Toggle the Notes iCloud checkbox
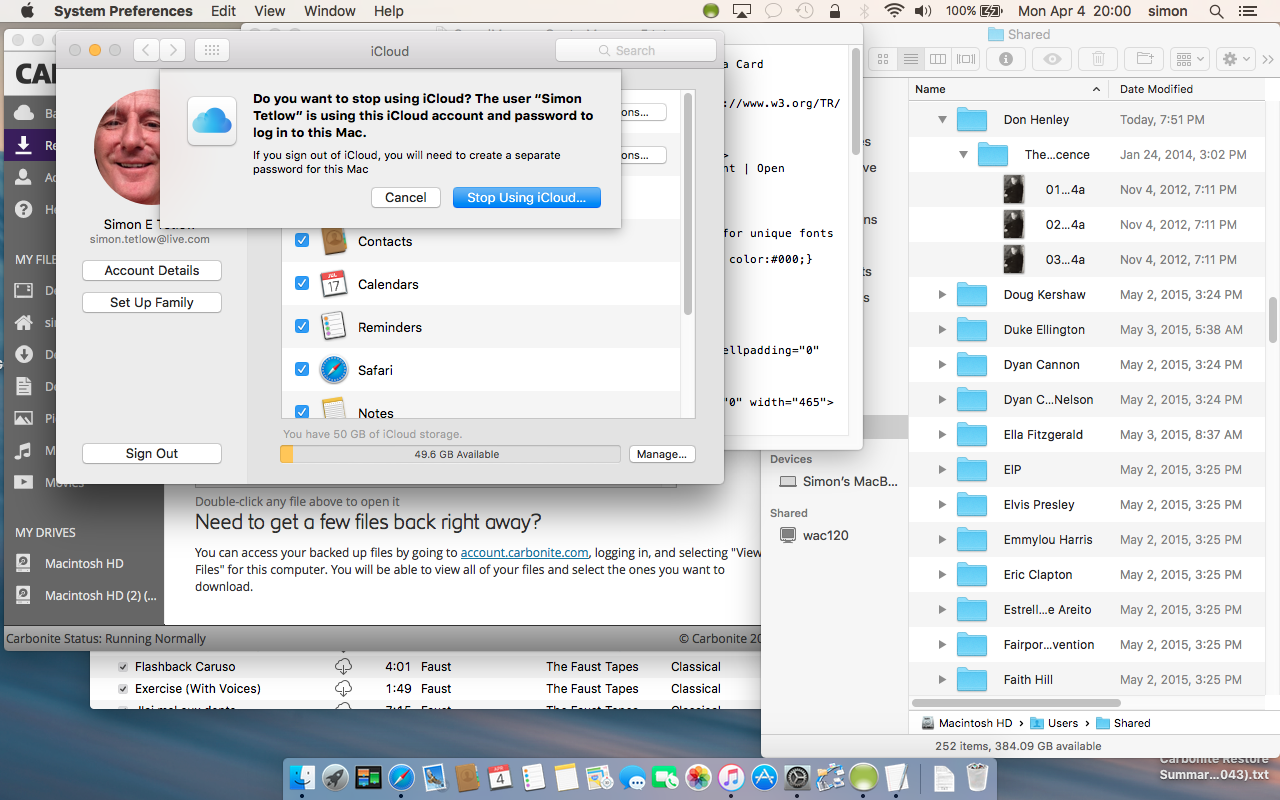Viewport: 1280px width, 800px height. click(302, 411)
